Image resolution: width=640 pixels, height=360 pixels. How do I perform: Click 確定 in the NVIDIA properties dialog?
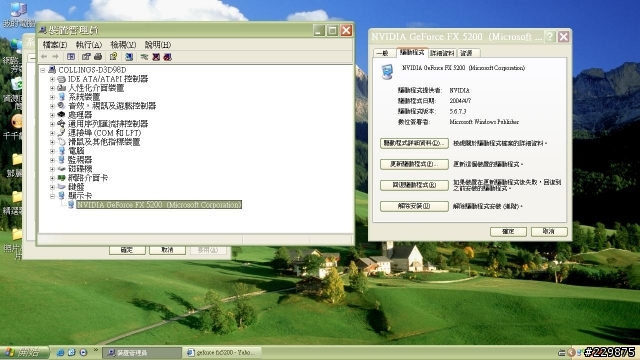[x=508, y=231]
